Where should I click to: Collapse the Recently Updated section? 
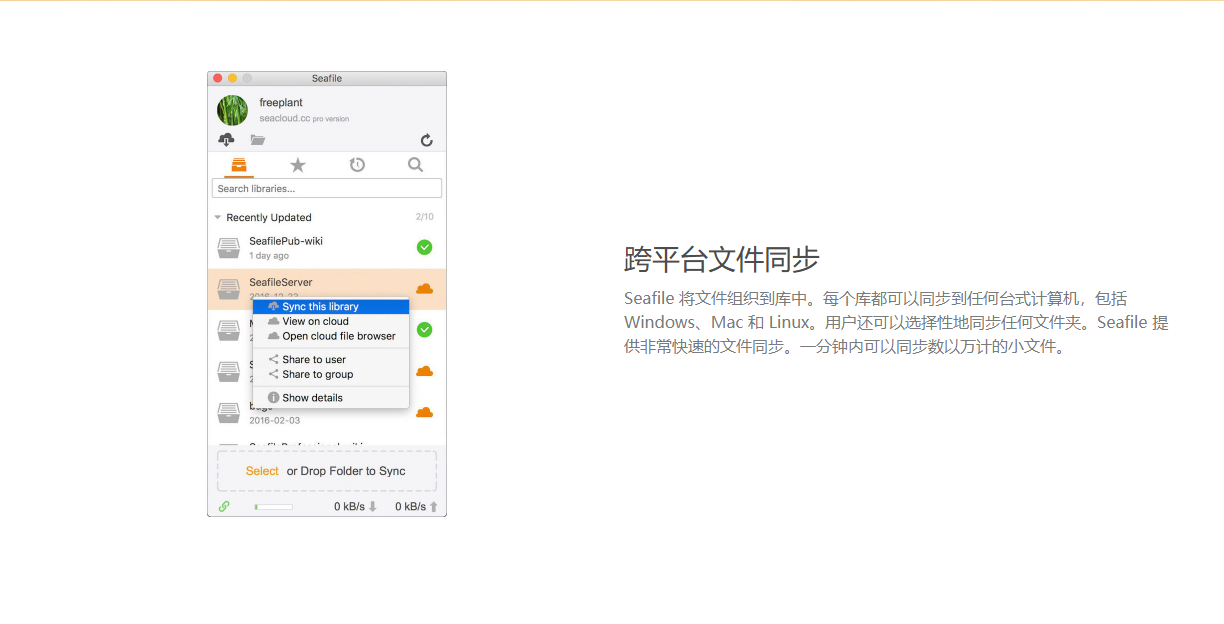point(218,217)
